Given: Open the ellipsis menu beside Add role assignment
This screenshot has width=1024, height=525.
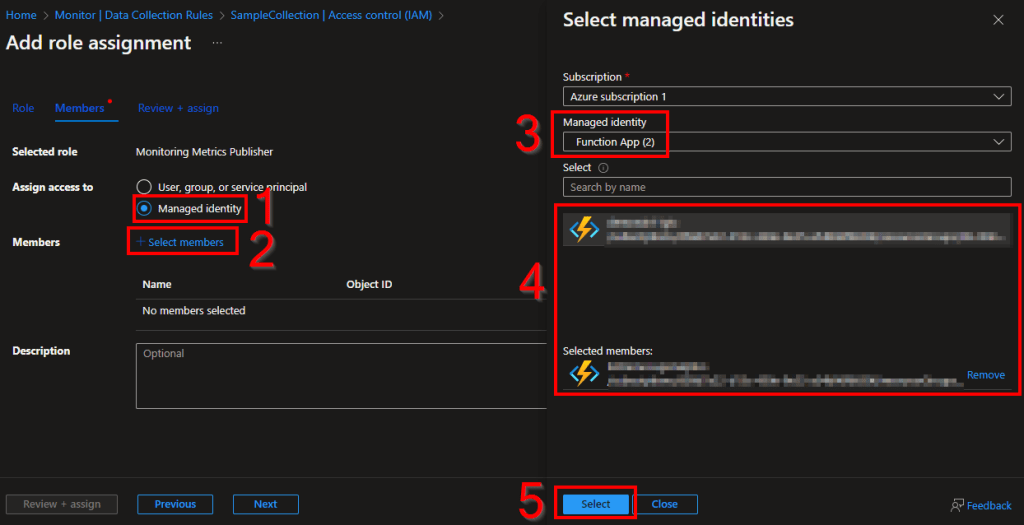Looking at the screenshot, I should point(217,43).
